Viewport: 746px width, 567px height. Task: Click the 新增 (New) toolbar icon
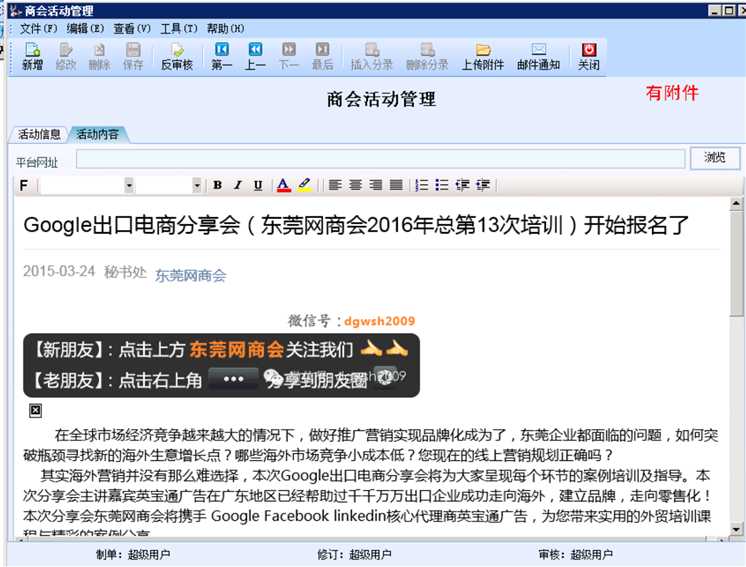click(x=32, y=56)
